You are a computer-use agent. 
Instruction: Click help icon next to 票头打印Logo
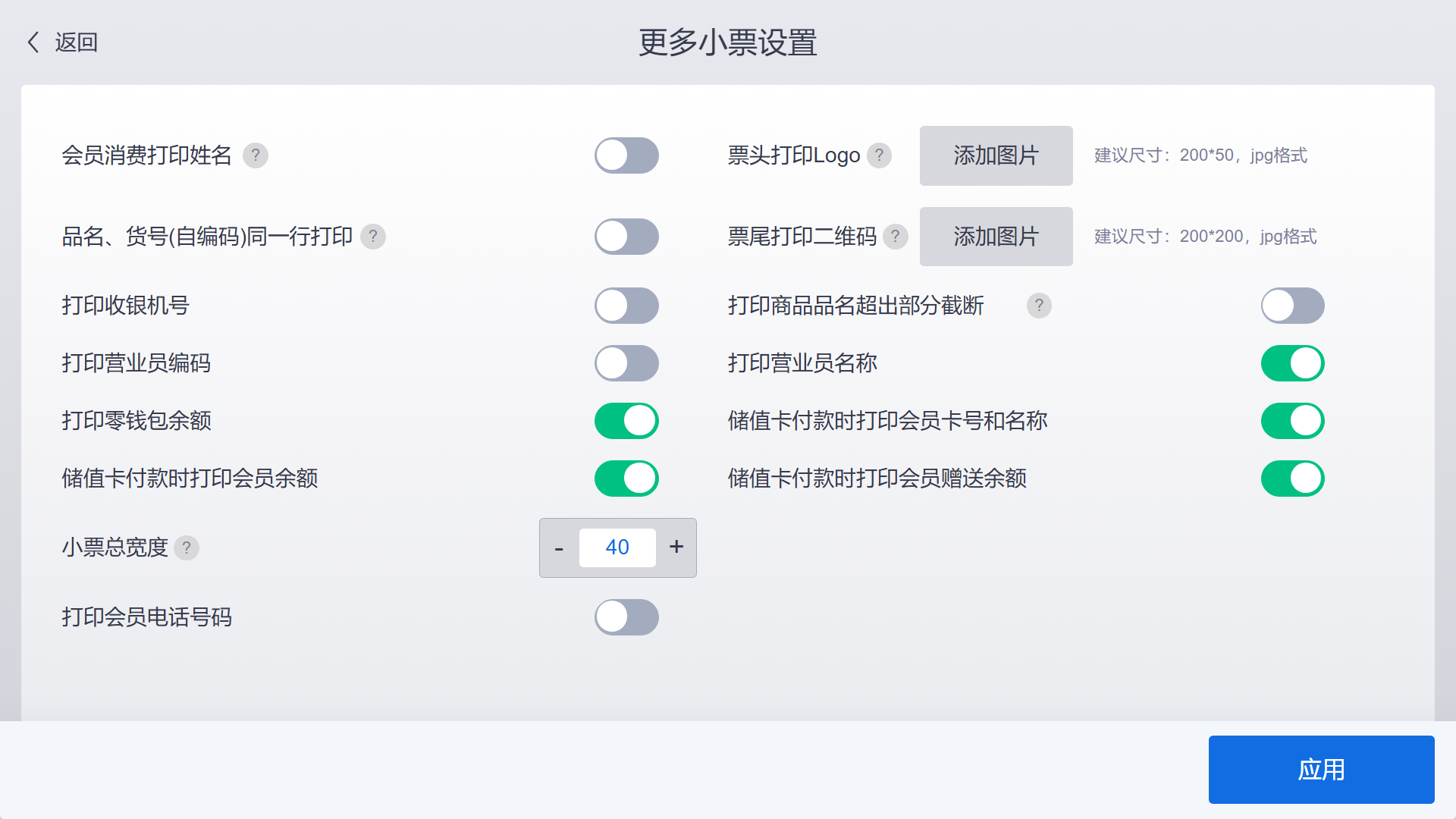879,155
